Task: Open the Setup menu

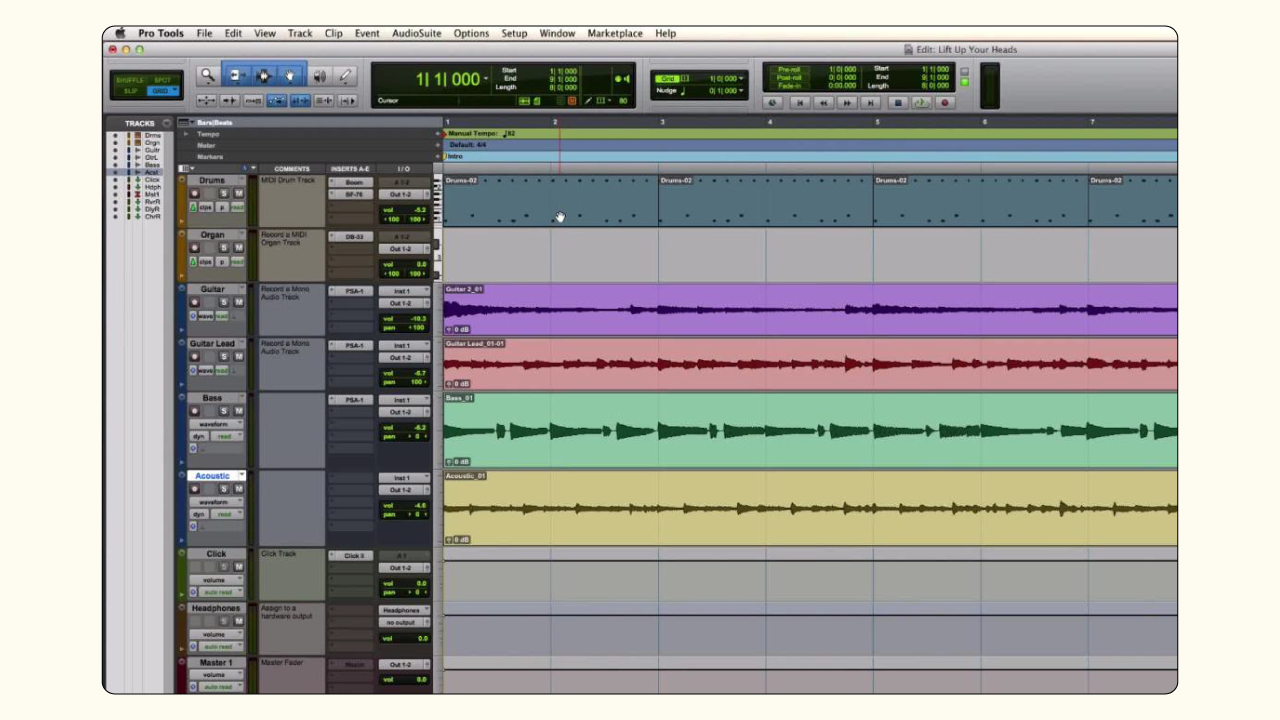Action: [x=514, y=33]
